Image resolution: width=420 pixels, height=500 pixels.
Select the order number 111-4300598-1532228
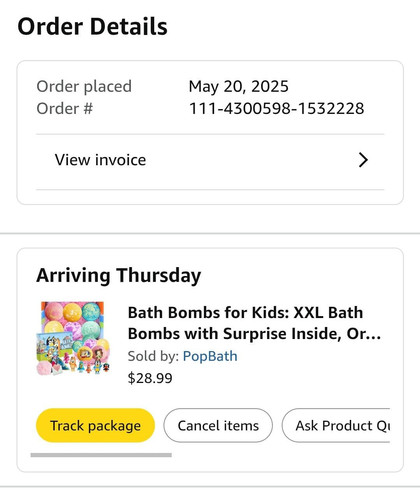click(x=276, y=109)
